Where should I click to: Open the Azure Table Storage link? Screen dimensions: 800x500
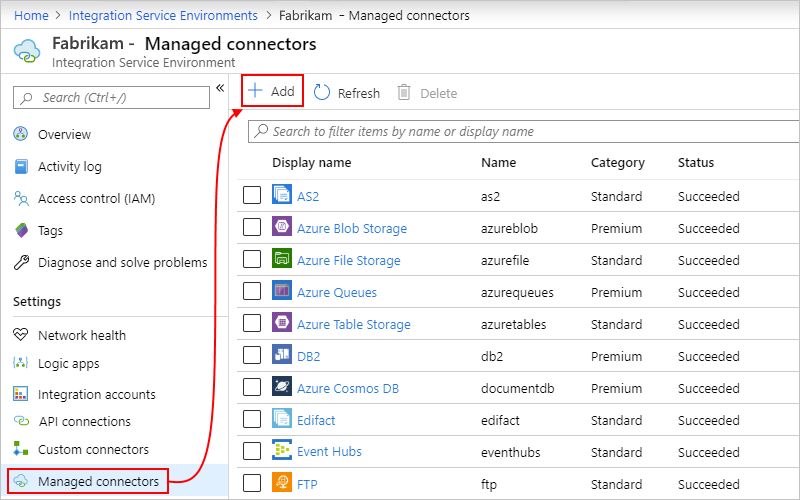point(353,324)
